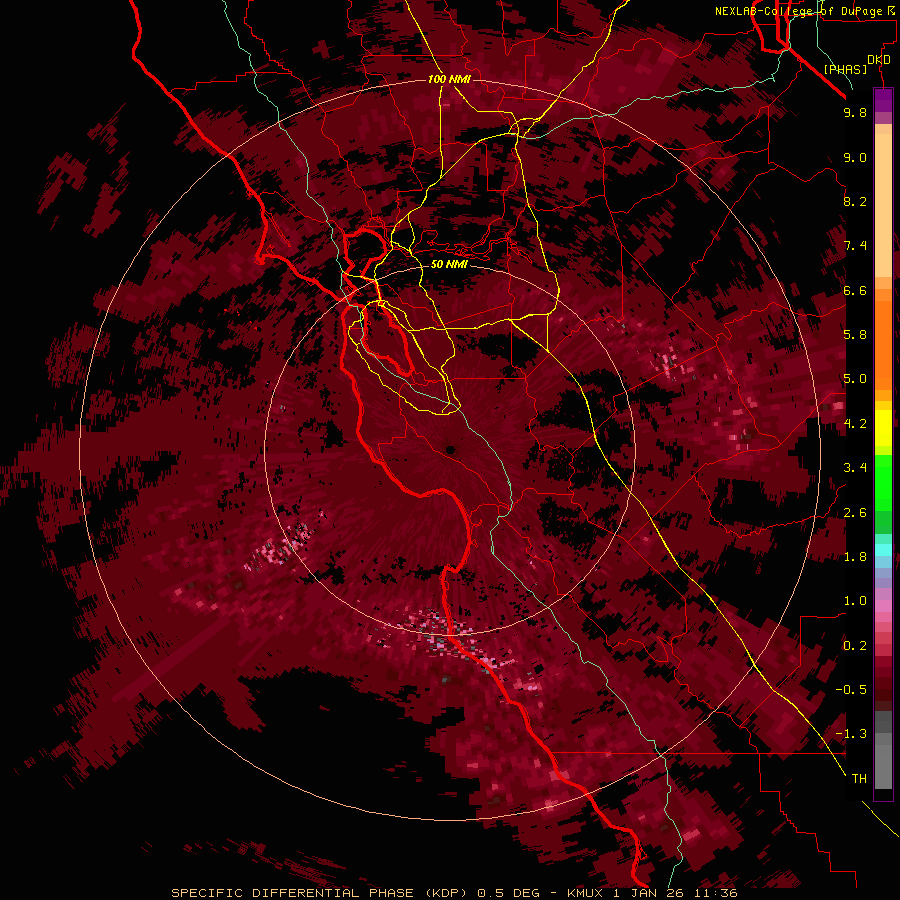Click the 8.2 value on the color scale
Viewport: 900px width, 900px height.
(855, 201)
